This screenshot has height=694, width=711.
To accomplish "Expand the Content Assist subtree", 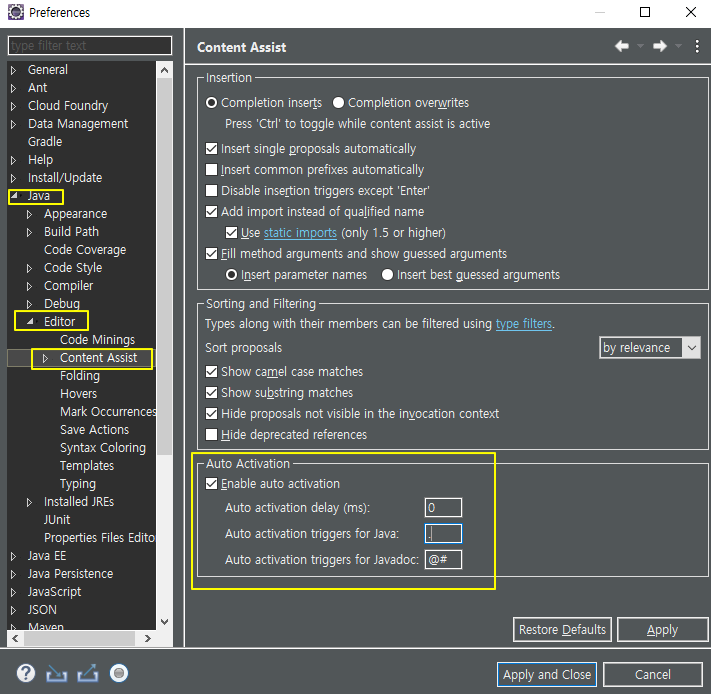I will click(x=45, y=358).
